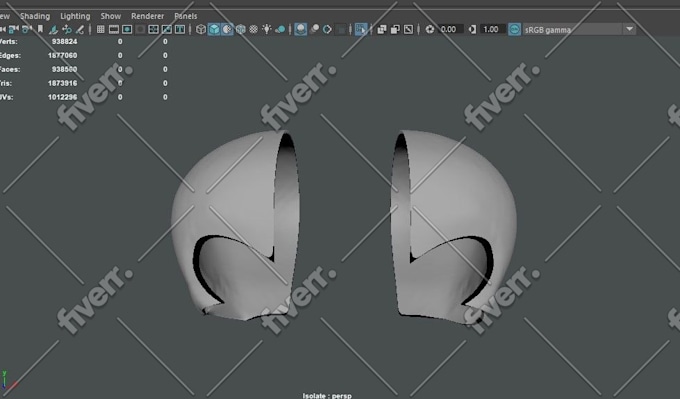This screenshot has height=399, width=680.
Task: Click the dimmed Depth of Field icon
Action: point(341,29)
